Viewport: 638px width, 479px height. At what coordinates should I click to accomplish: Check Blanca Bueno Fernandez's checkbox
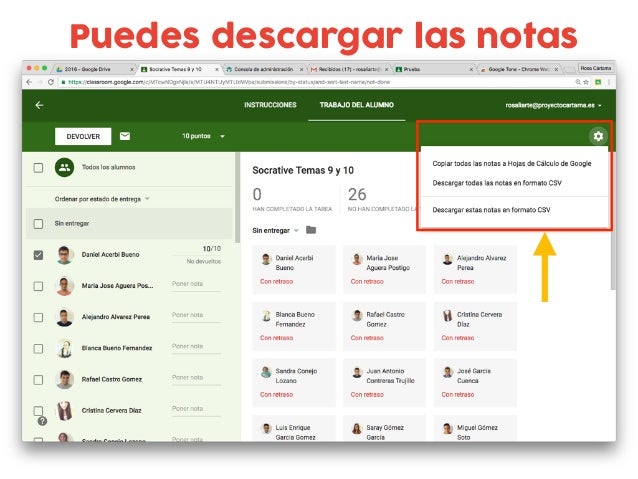pos(38,348)
